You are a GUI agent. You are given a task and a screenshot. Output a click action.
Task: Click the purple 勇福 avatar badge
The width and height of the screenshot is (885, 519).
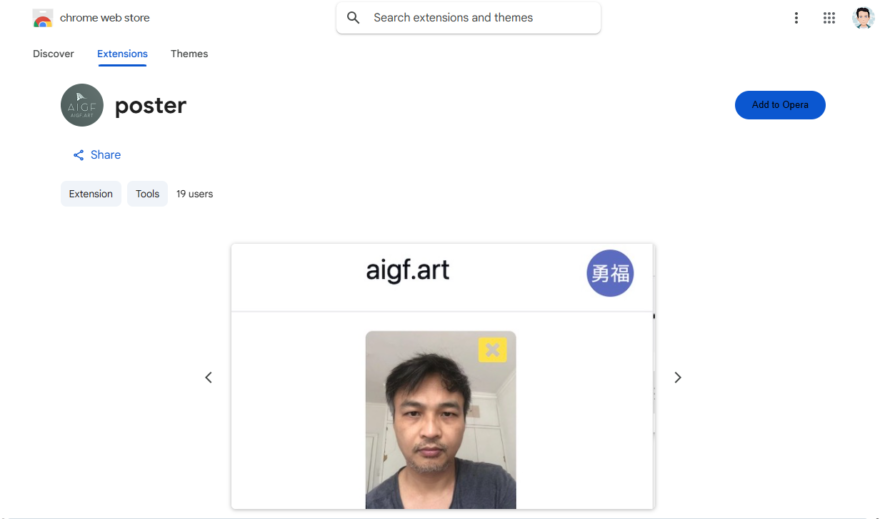click(610, 274)
